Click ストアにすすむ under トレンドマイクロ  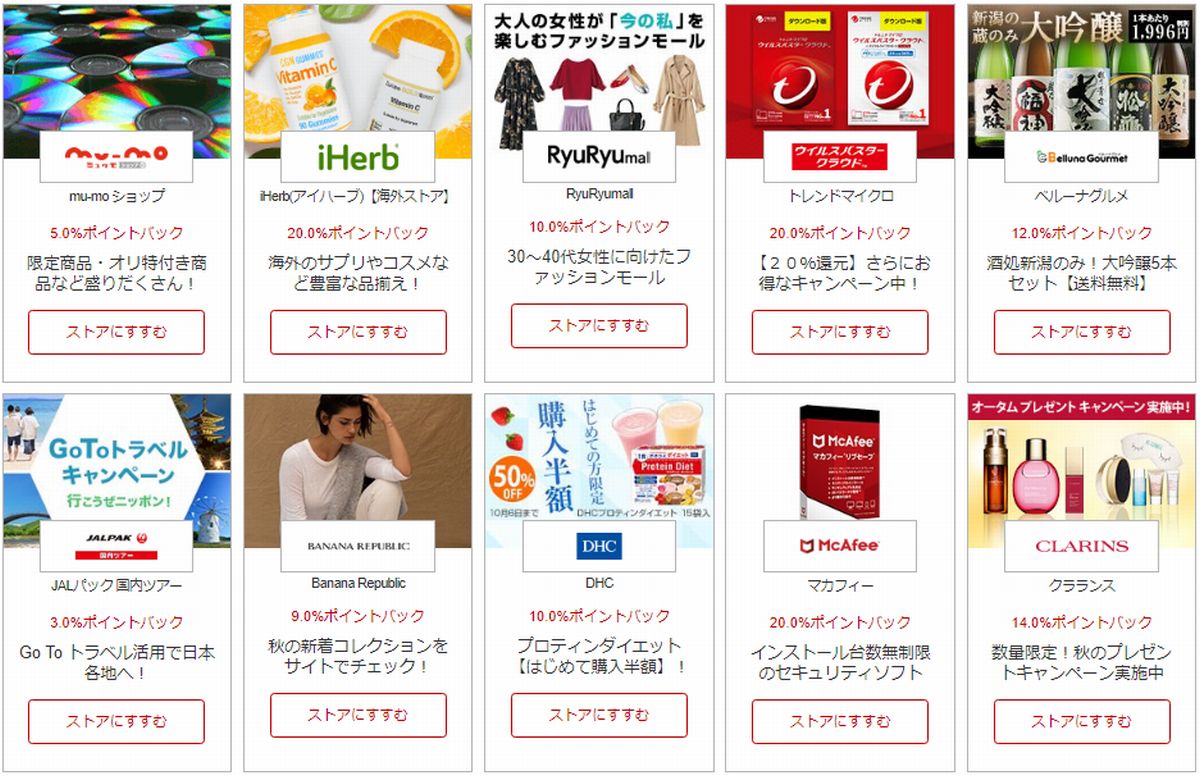click(840, 332)
